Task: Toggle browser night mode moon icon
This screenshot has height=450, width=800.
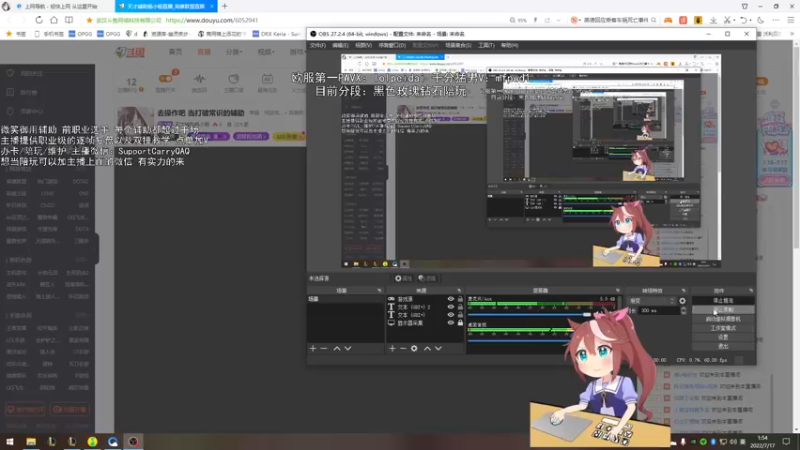Action: pos(761,20)
